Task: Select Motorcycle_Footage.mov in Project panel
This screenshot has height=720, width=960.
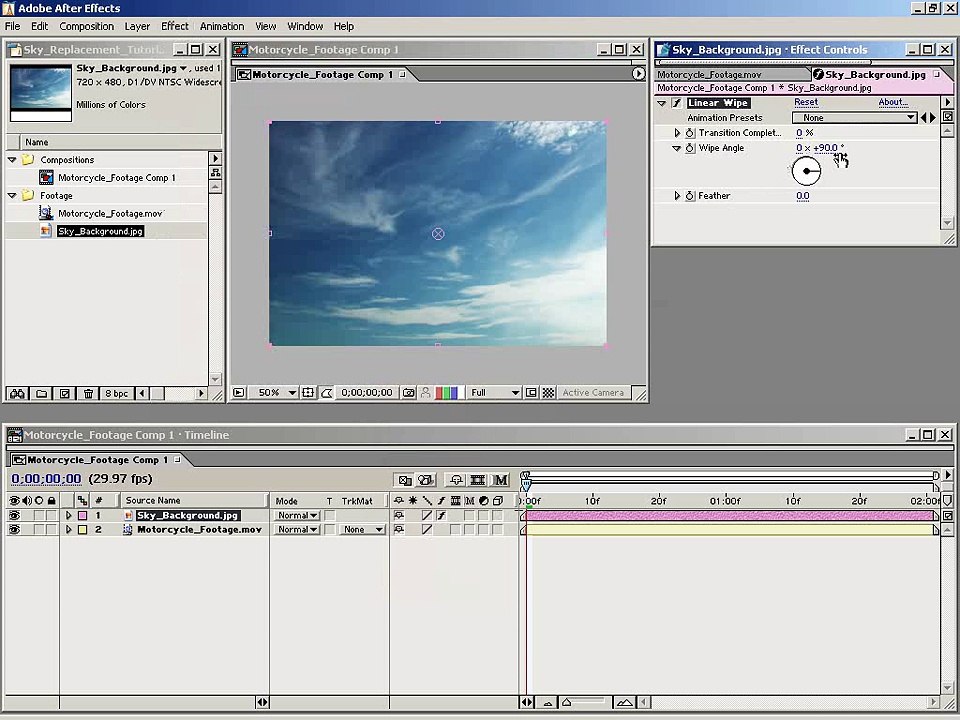Action: pos(110,213)
